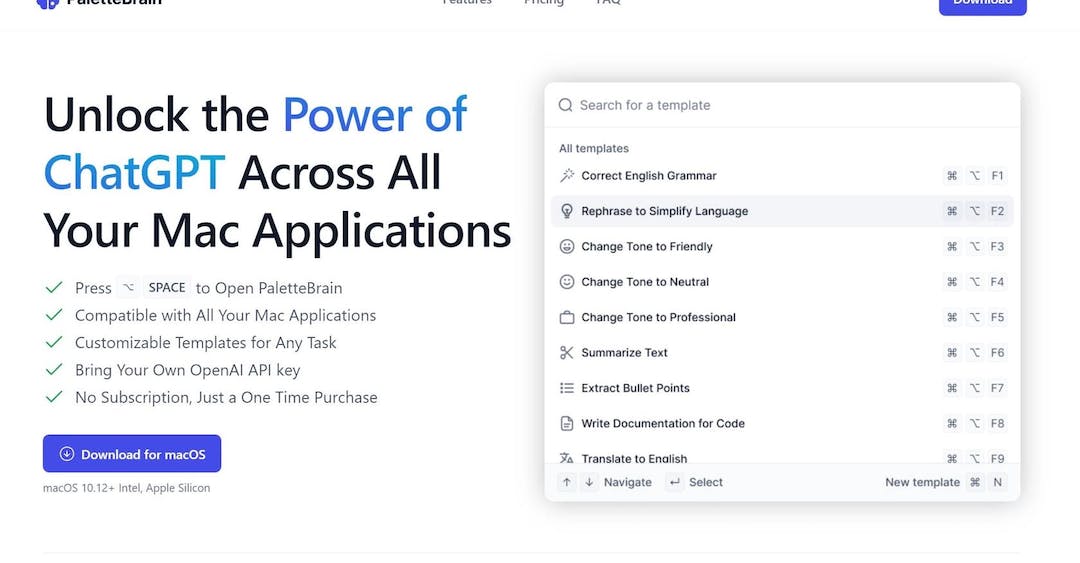Click the SPACE key badge
This screenshot has height=563, width=1080.
[167, 287]
